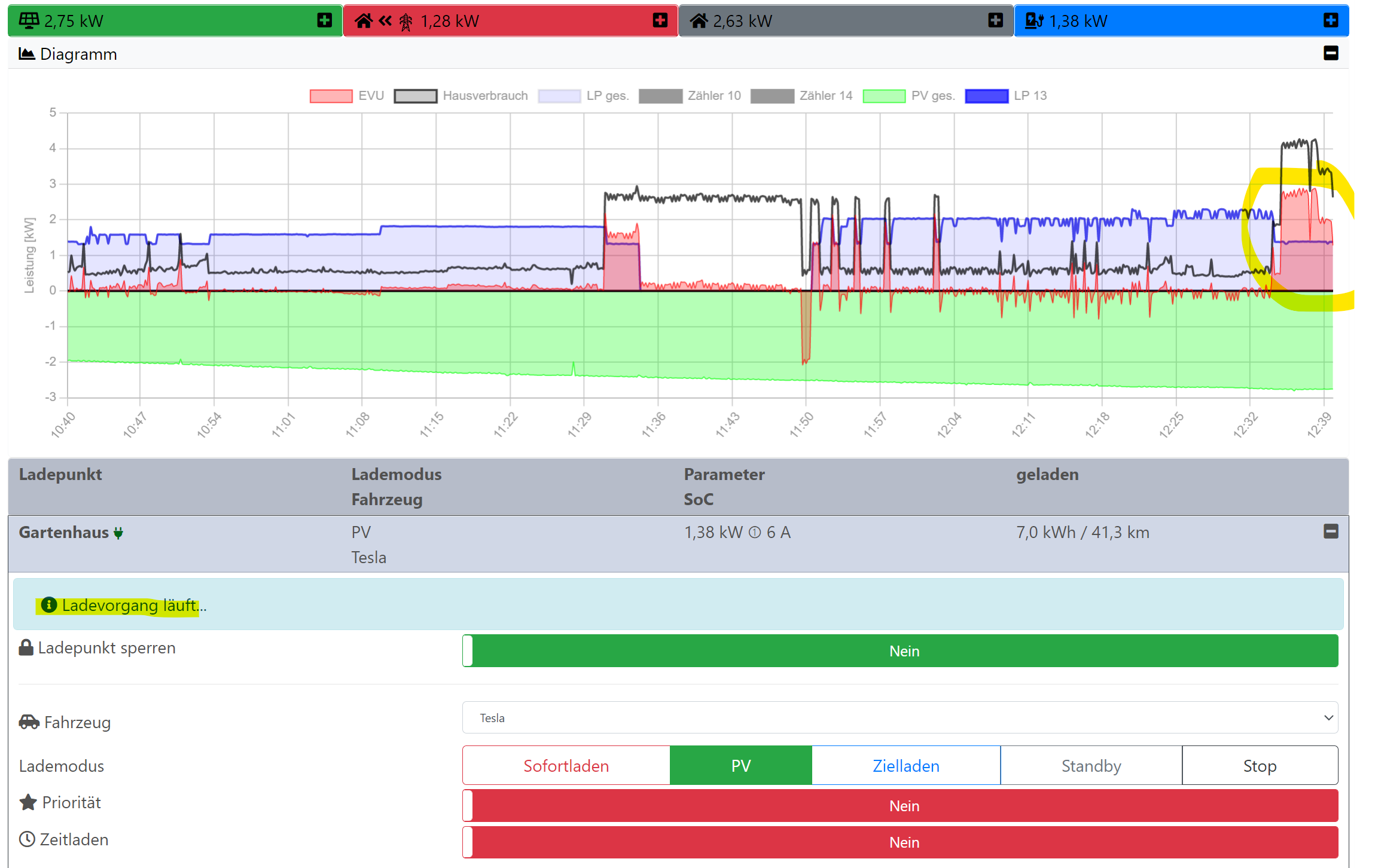Click the solar panel icon in green bar
This screenshot has width=1375, height=868.
point(29,20)
